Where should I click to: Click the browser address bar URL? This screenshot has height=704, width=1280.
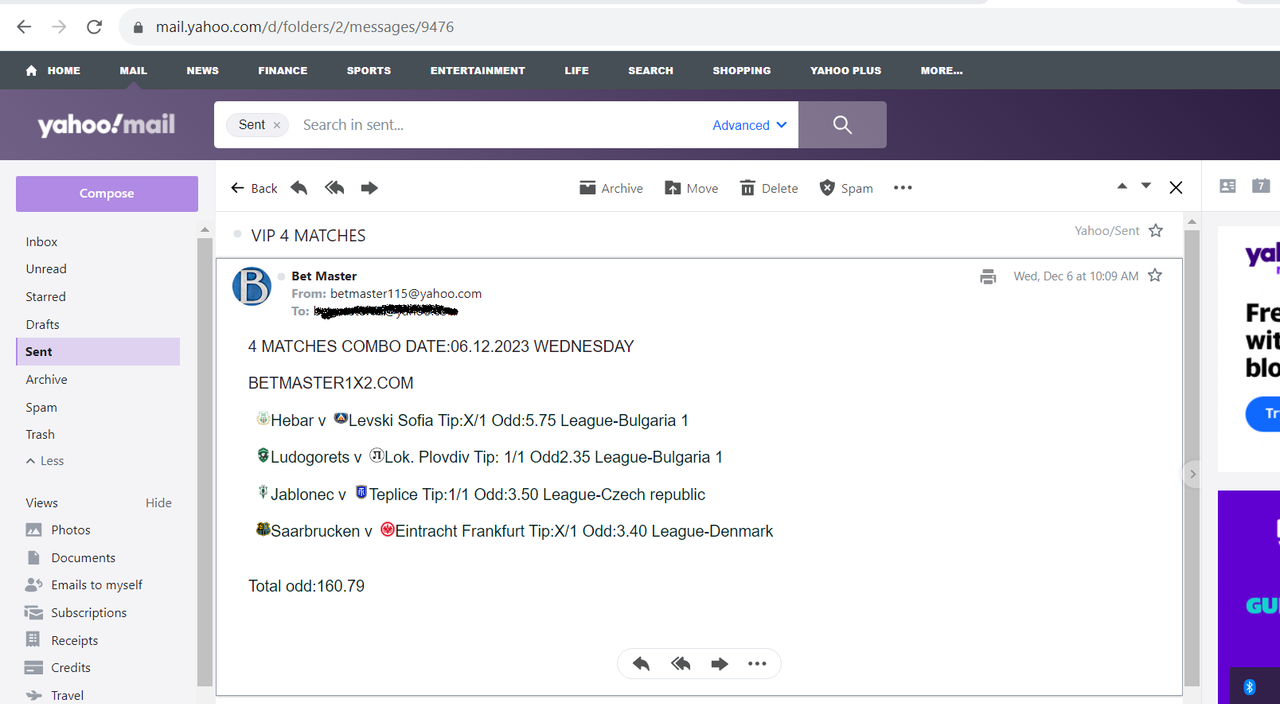[305, 27]
